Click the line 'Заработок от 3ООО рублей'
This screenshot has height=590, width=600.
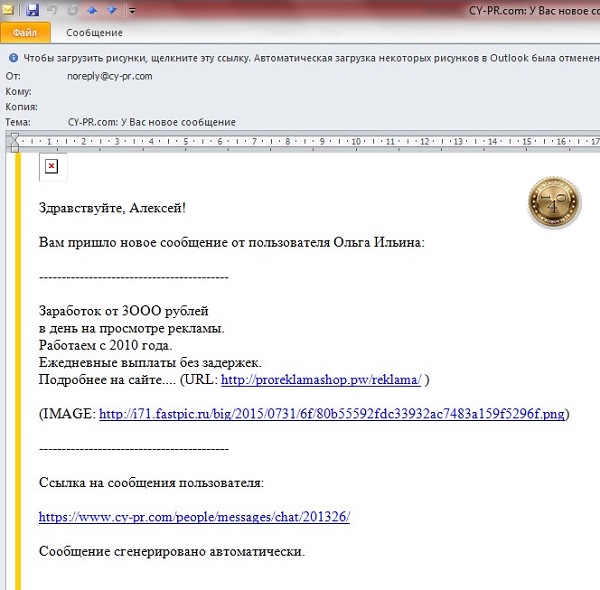(x=124, y=311)
